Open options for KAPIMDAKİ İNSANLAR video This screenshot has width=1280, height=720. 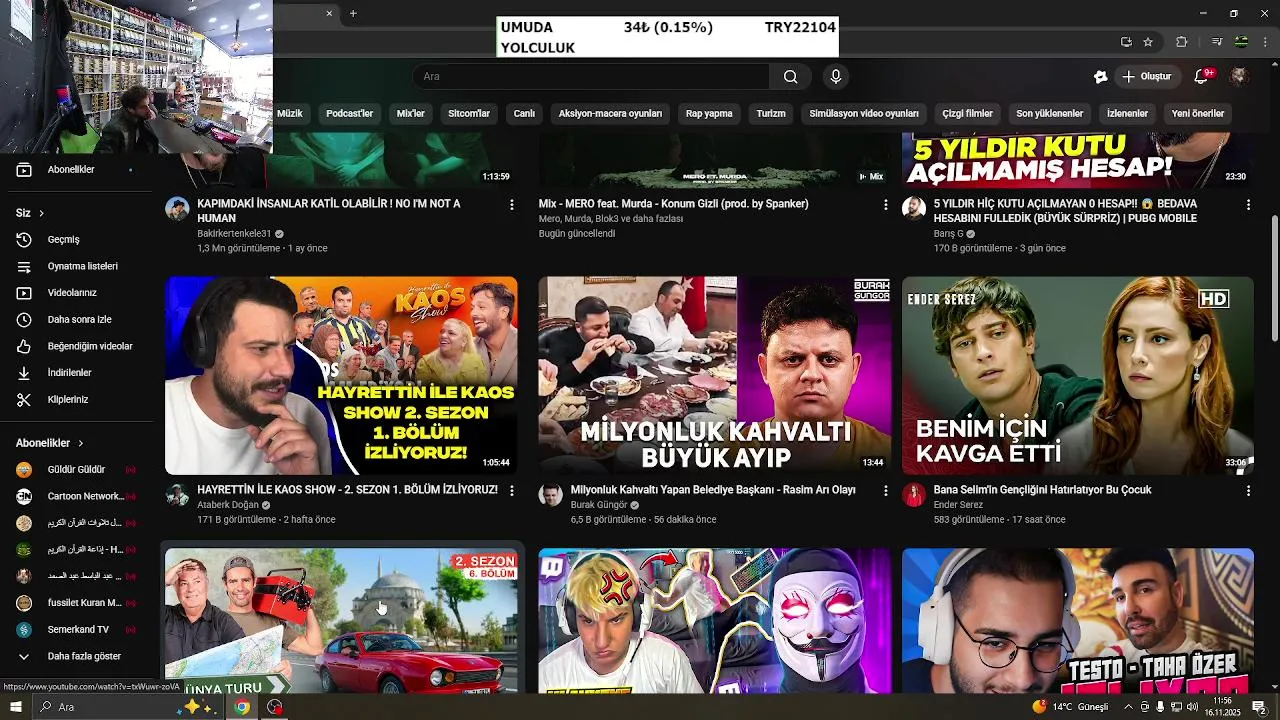click(x=512, y=205)
